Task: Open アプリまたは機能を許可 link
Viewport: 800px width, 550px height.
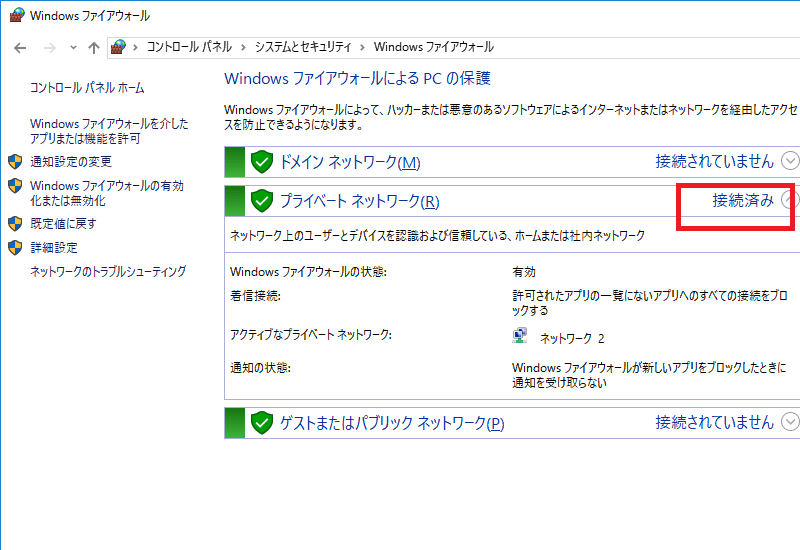Action: pos(109,131)
